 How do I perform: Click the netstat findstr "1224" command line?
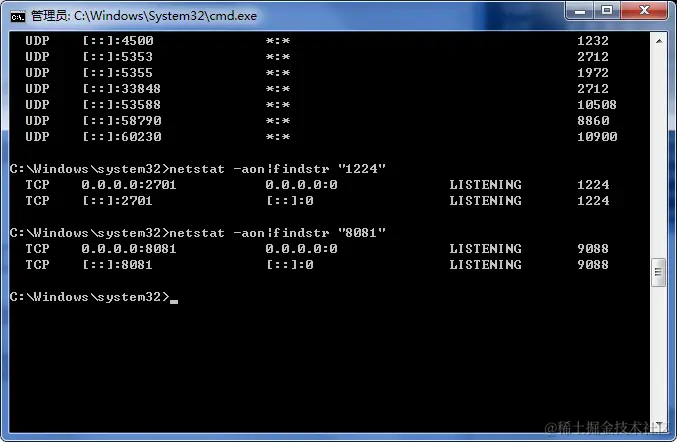coord(197,168)
